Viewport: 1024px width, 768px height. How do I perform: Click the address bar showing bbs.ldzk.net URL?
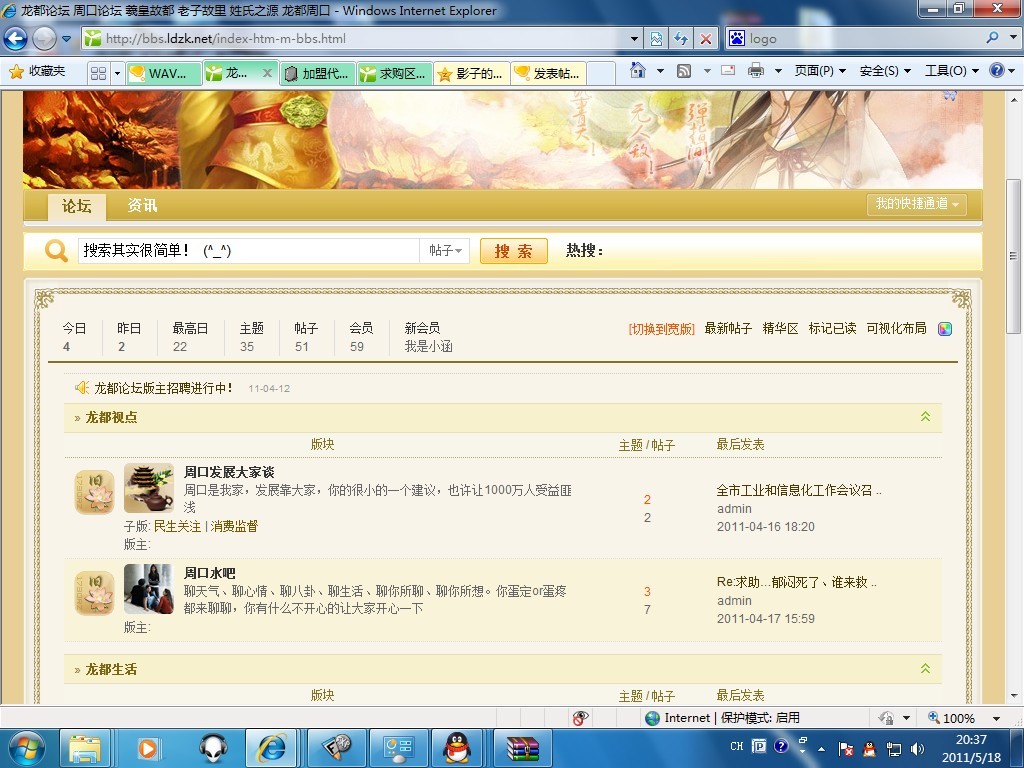(x=355, y=39)
